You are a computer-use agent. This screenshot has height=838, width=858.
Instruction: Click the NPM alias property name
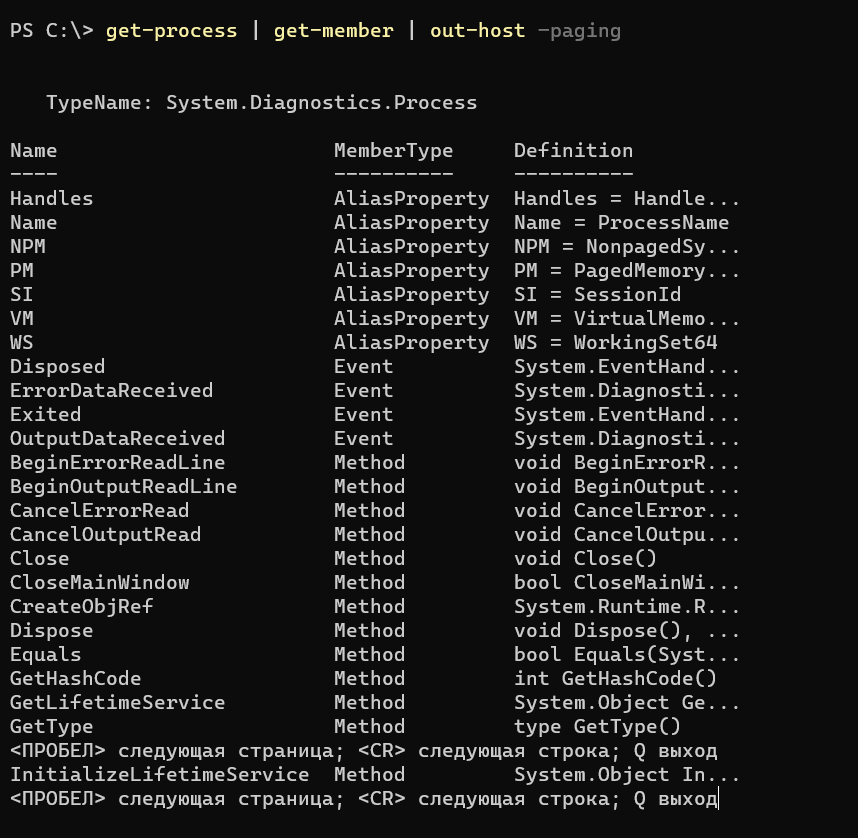(x=27, y=246)
